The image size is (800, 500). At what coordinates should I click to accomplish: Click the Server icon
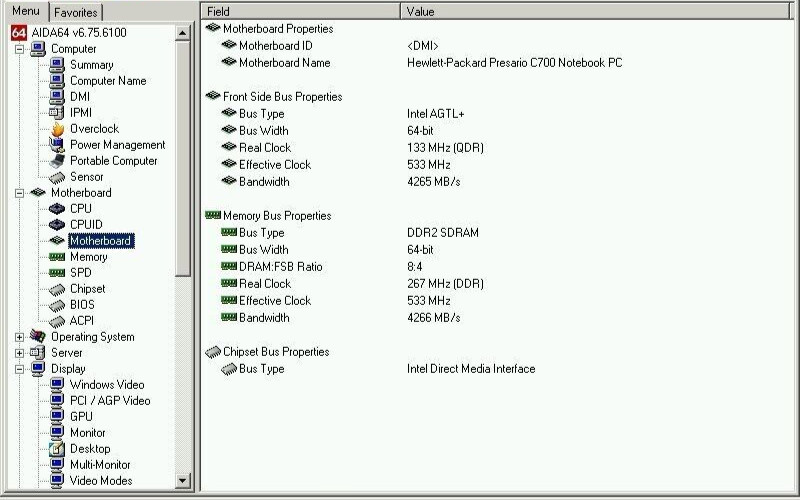coord(38,353)
